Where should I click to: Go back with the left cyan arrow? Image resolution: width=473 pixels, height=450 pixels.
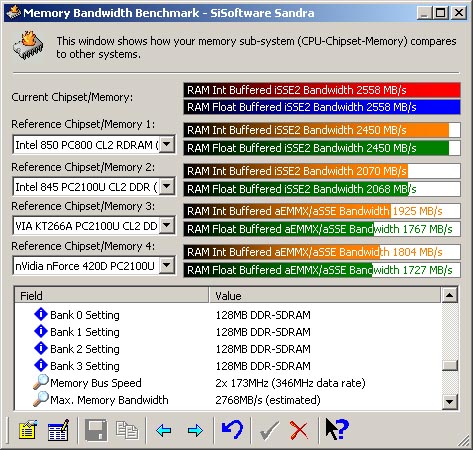pos(164,430)
